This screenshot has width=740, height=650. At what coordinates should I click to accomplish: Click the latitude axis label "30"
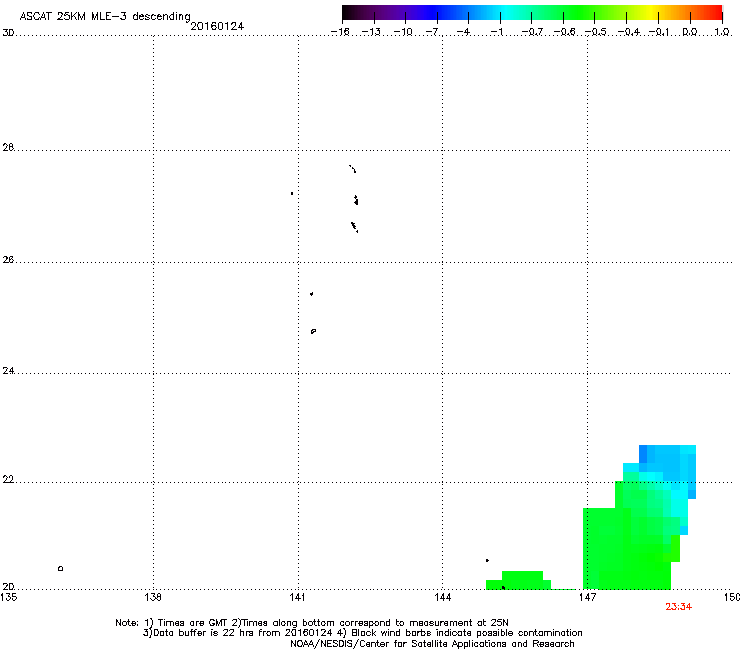point(8,33)
